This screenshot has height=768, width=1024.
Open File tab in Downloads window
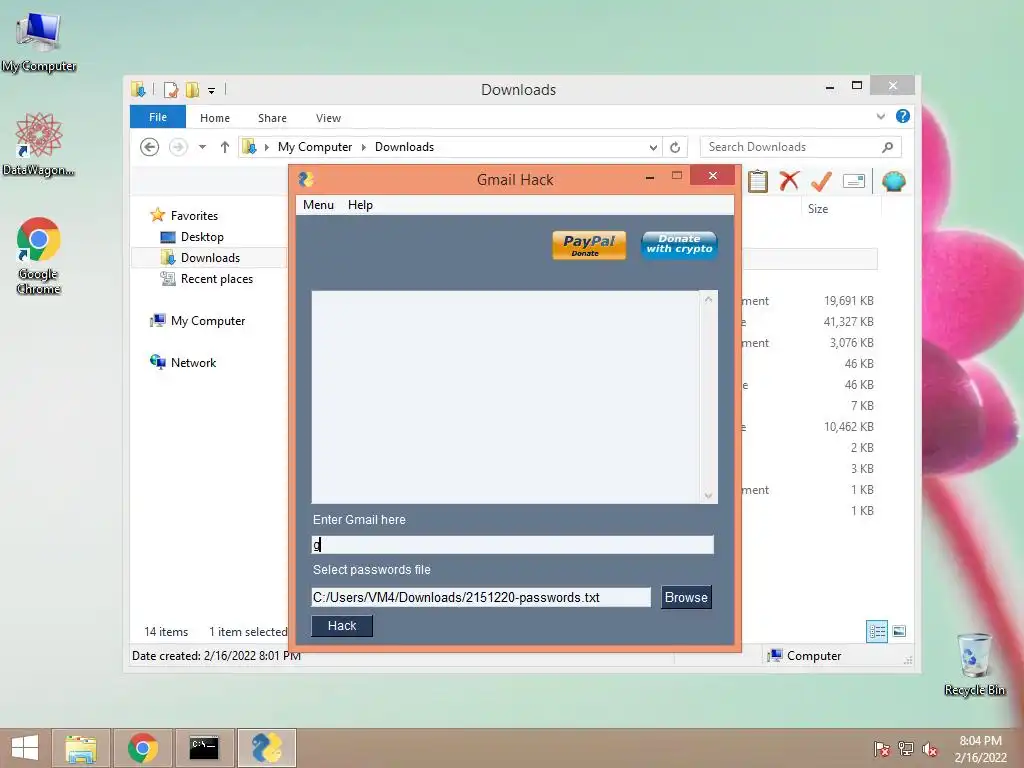pyautogui.click(x=157, y=118)
